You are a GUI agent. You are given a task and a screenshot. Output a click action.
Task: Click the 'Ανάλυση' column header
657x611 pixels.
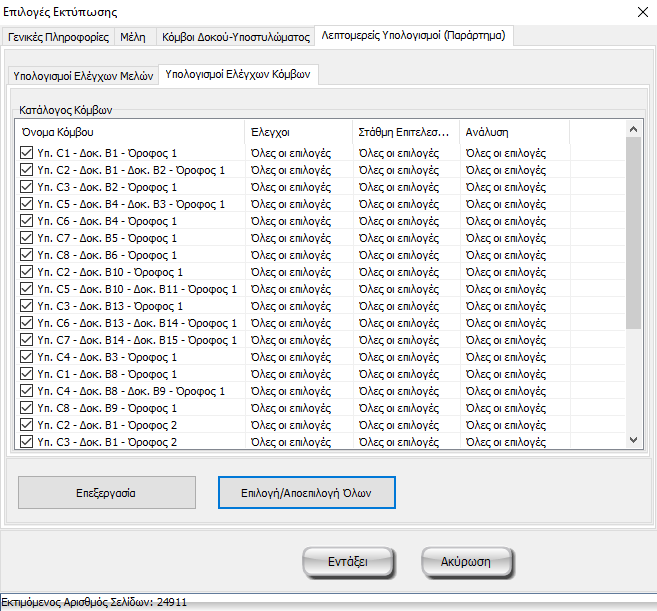click(x=514, y=132)
